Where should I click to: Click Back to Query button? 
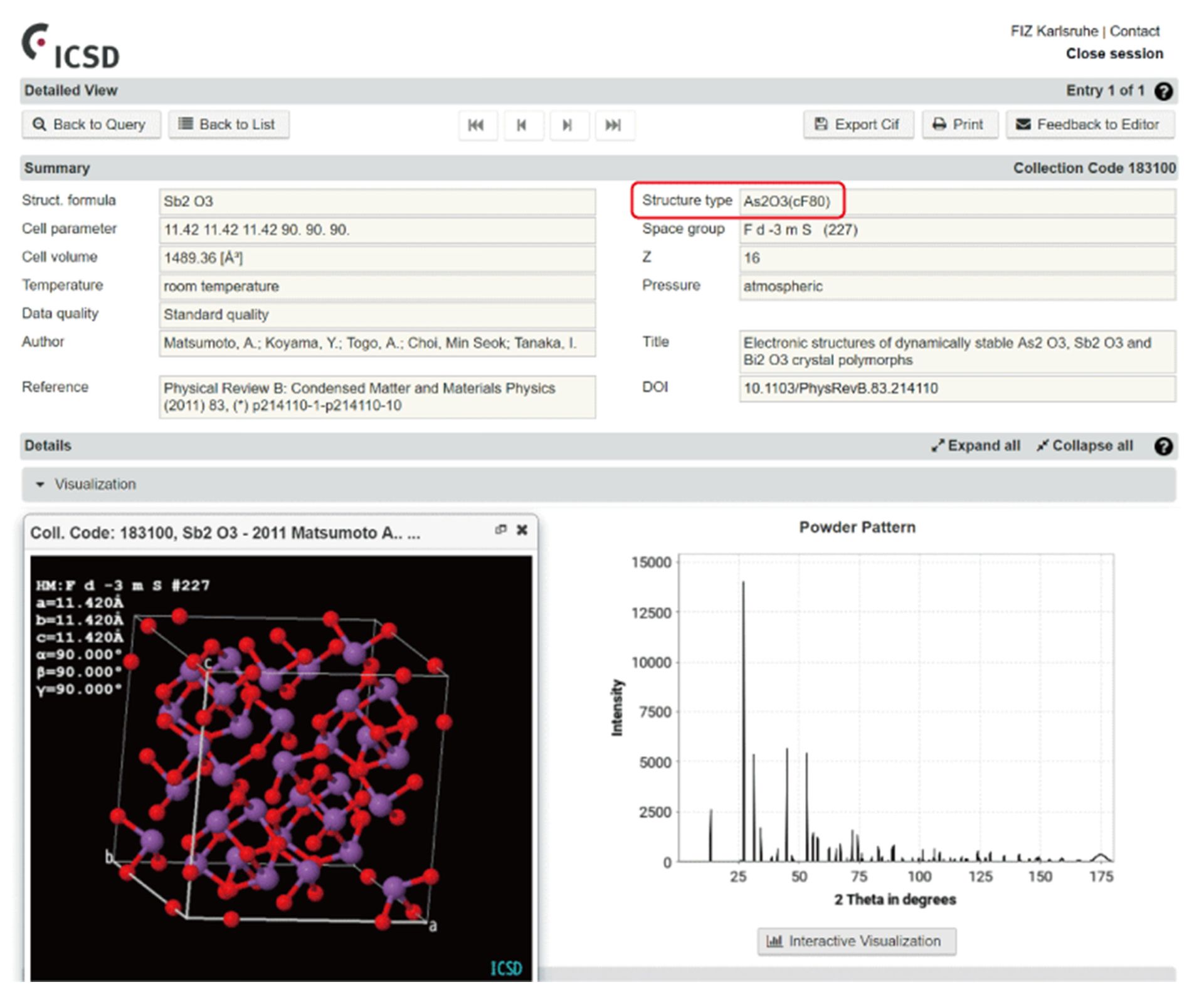(92, 124)
